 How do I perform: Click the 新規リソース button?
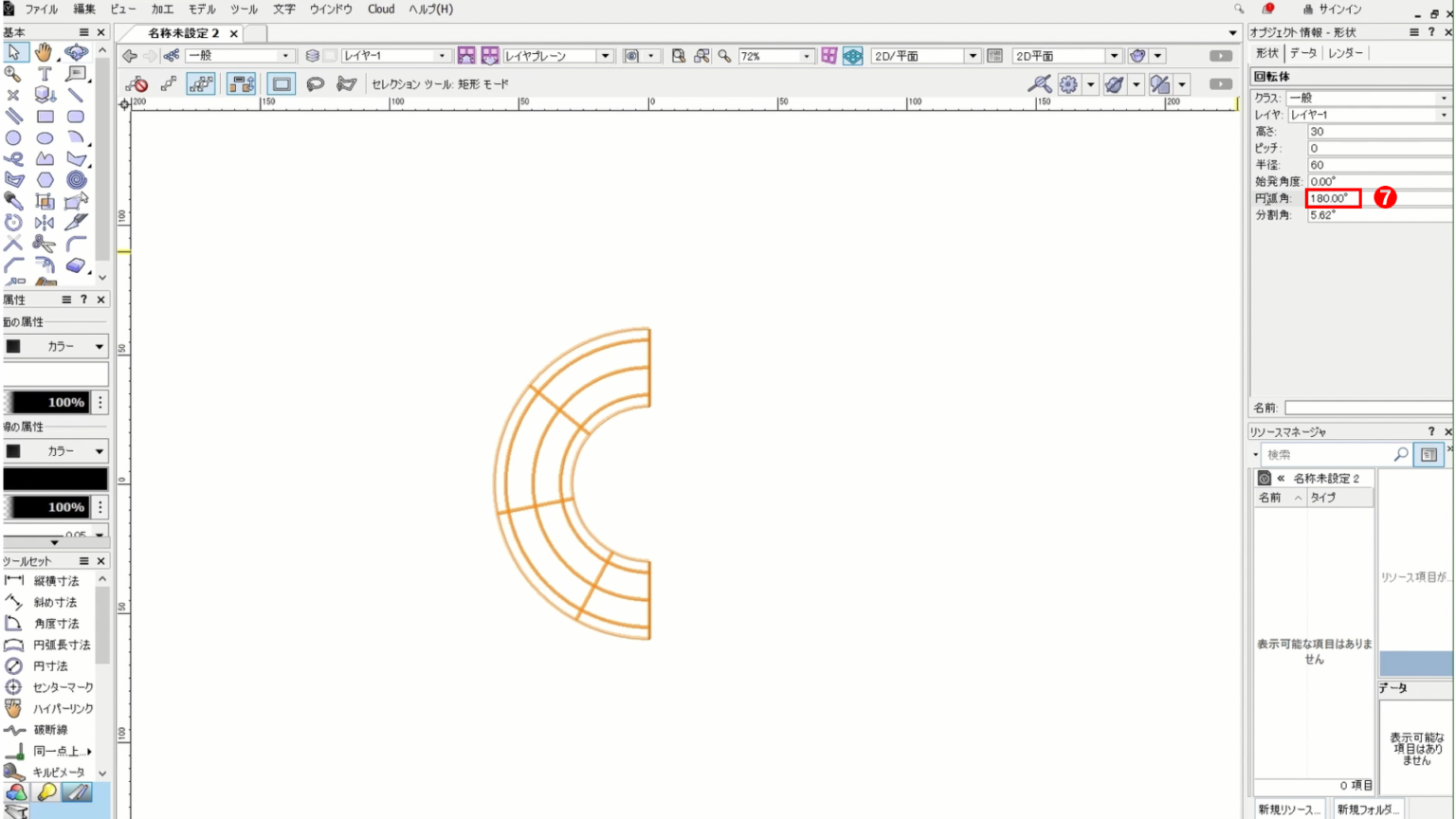click(x=1287, y=810)
